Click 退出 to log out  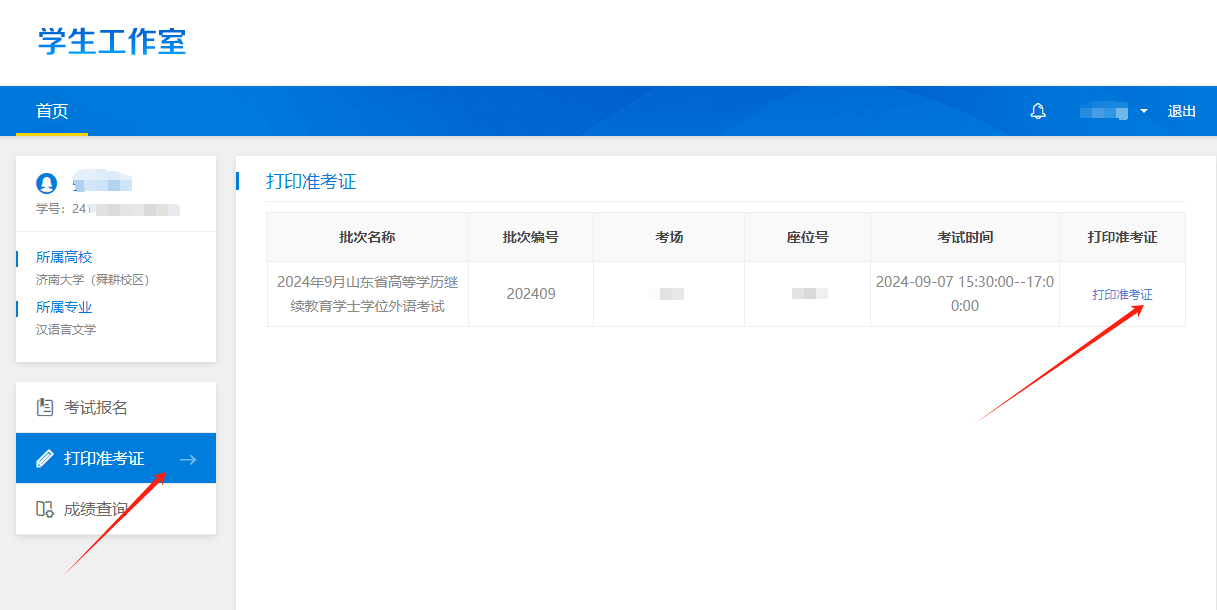1182,111
